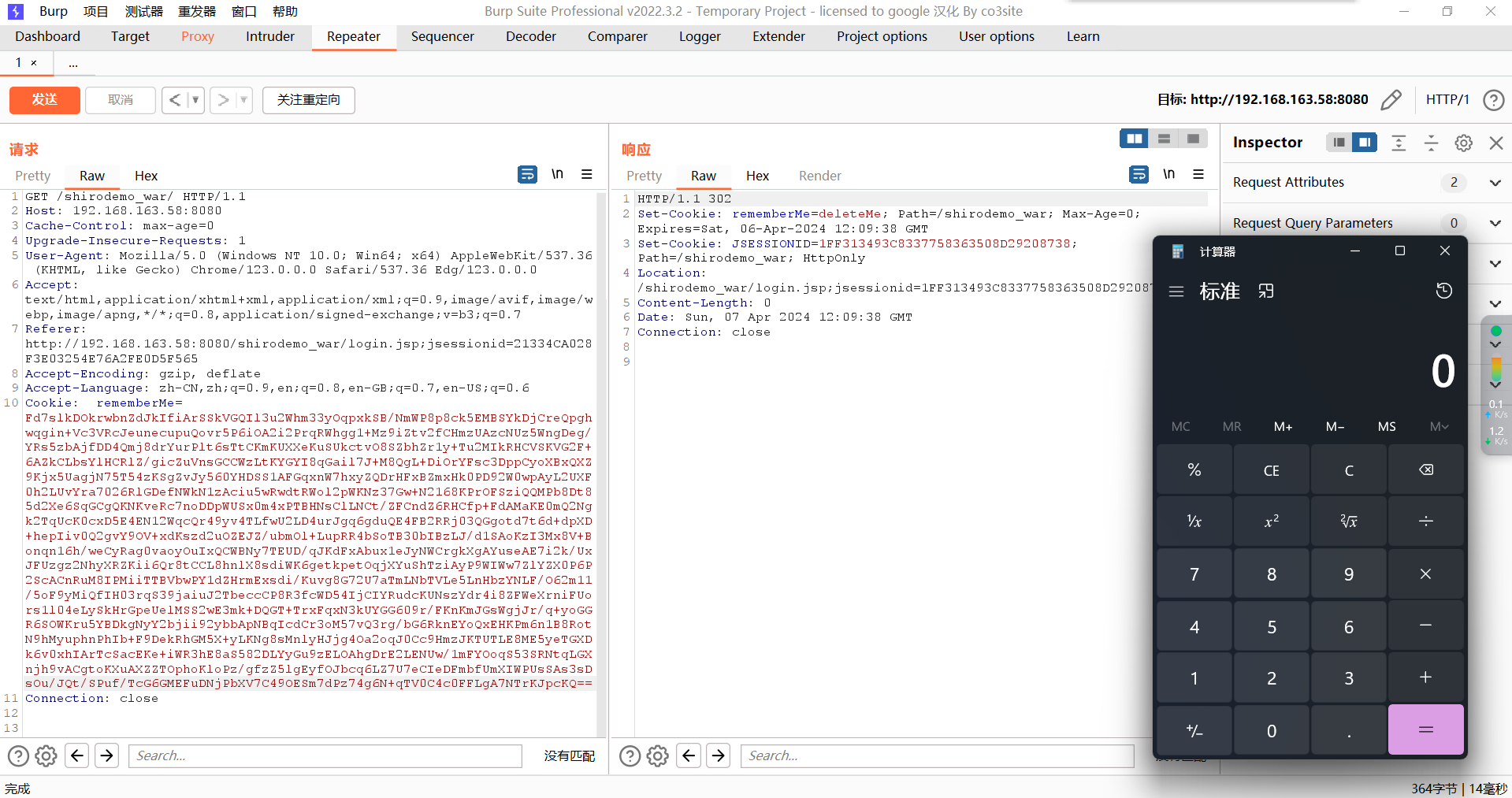Toggle word wrap icon in response panel
Image resolution: width=1512 pixels, height=798 pixels.
(x=1139, y=174)
